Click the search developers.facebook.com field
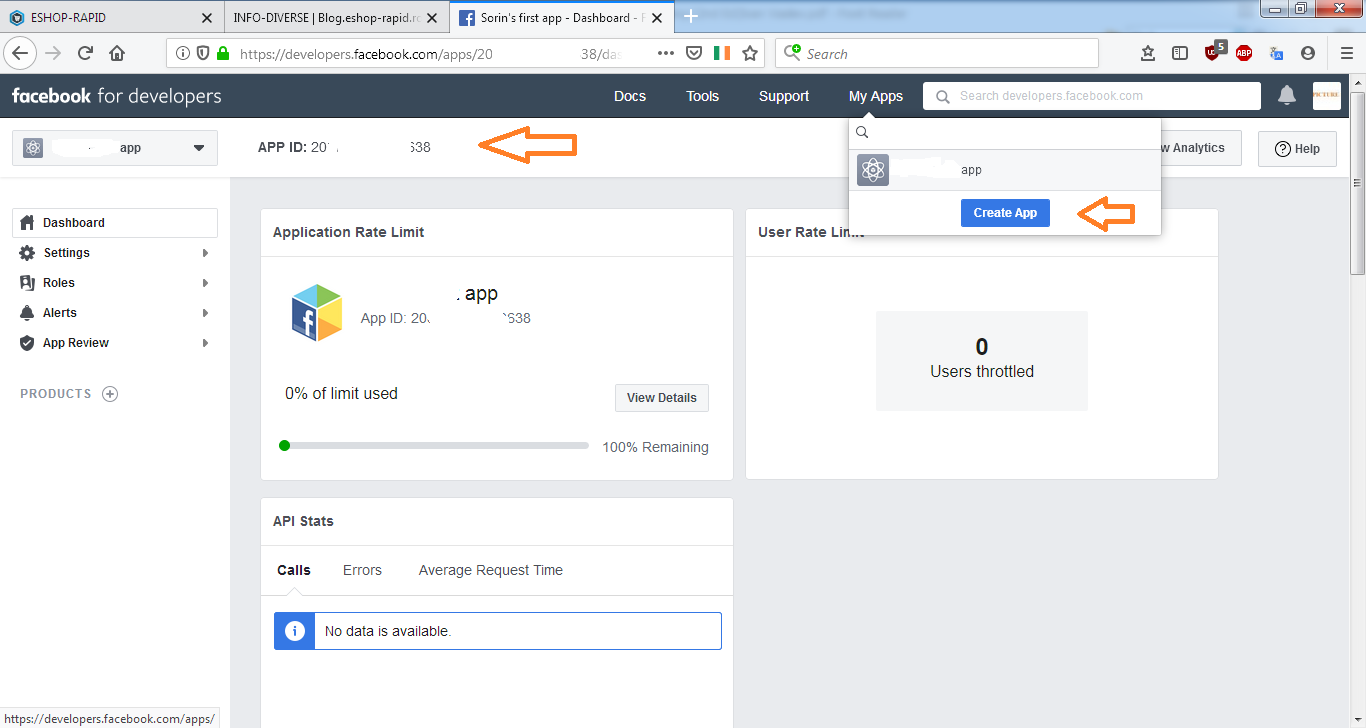 click(1092, 96)
